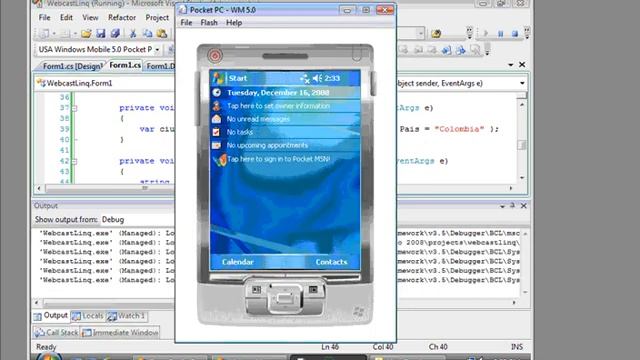The height and width of the screenshot is (360, 640).
Task: Tap the owner information person icon
Action: pyautogui.click(x=217, y=106)
